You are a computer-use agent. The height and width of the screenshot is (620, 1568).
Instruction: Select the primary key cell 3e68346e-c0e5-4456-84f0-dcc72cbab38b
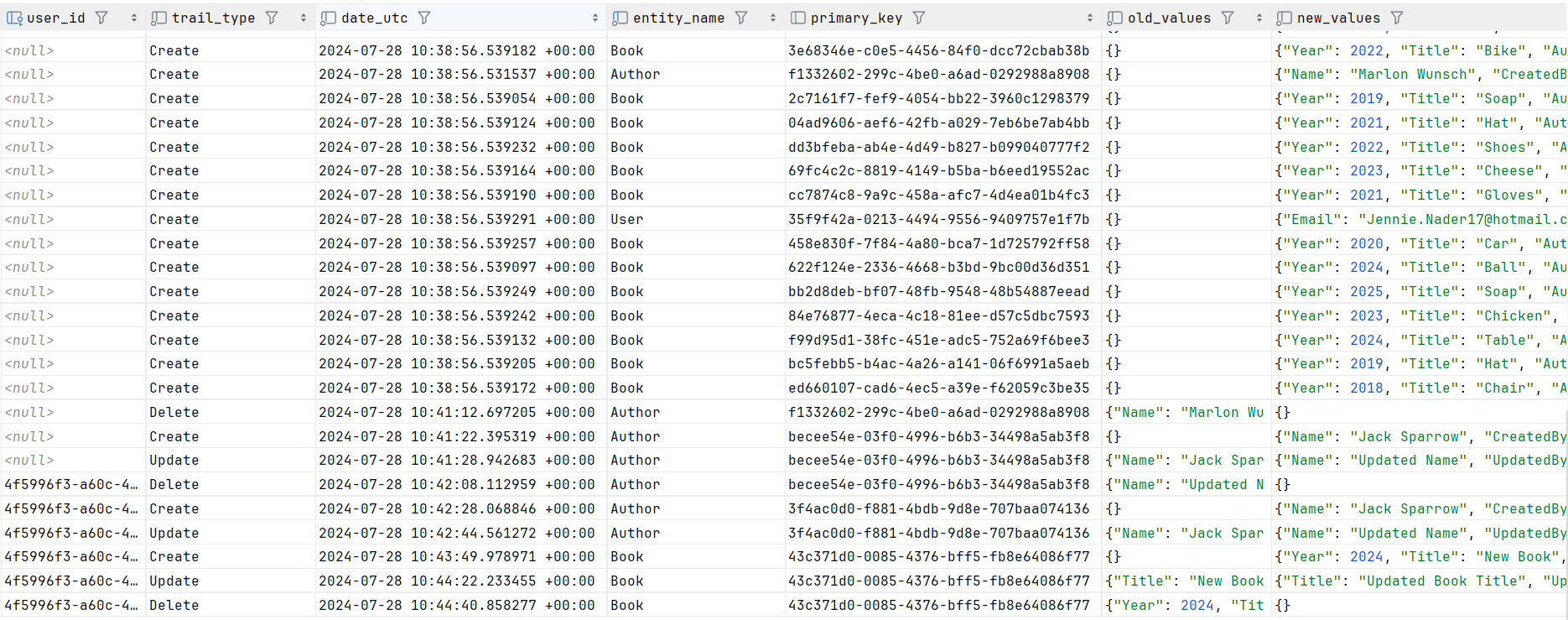[x=943, y=50]
